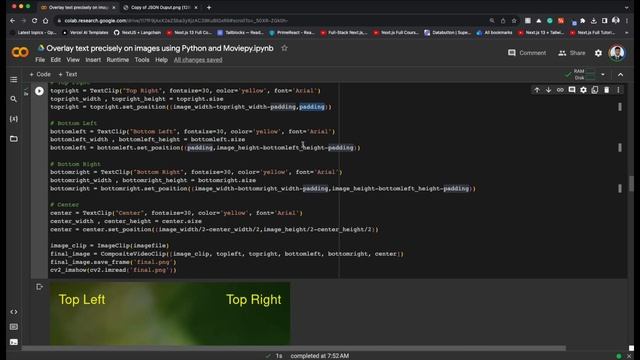
Task: Open the Edit menu
Action: [x=56, y=60]
